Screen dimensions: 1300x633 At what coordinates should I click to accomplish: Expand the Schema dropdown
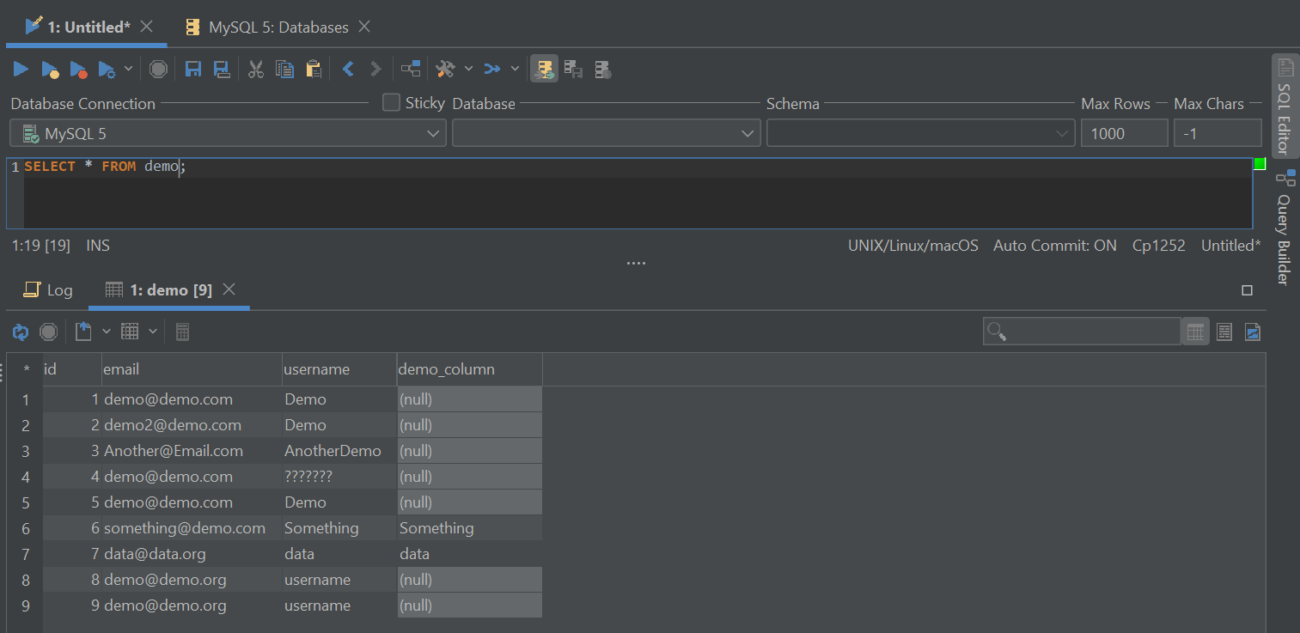click(x=1060, y=131)
